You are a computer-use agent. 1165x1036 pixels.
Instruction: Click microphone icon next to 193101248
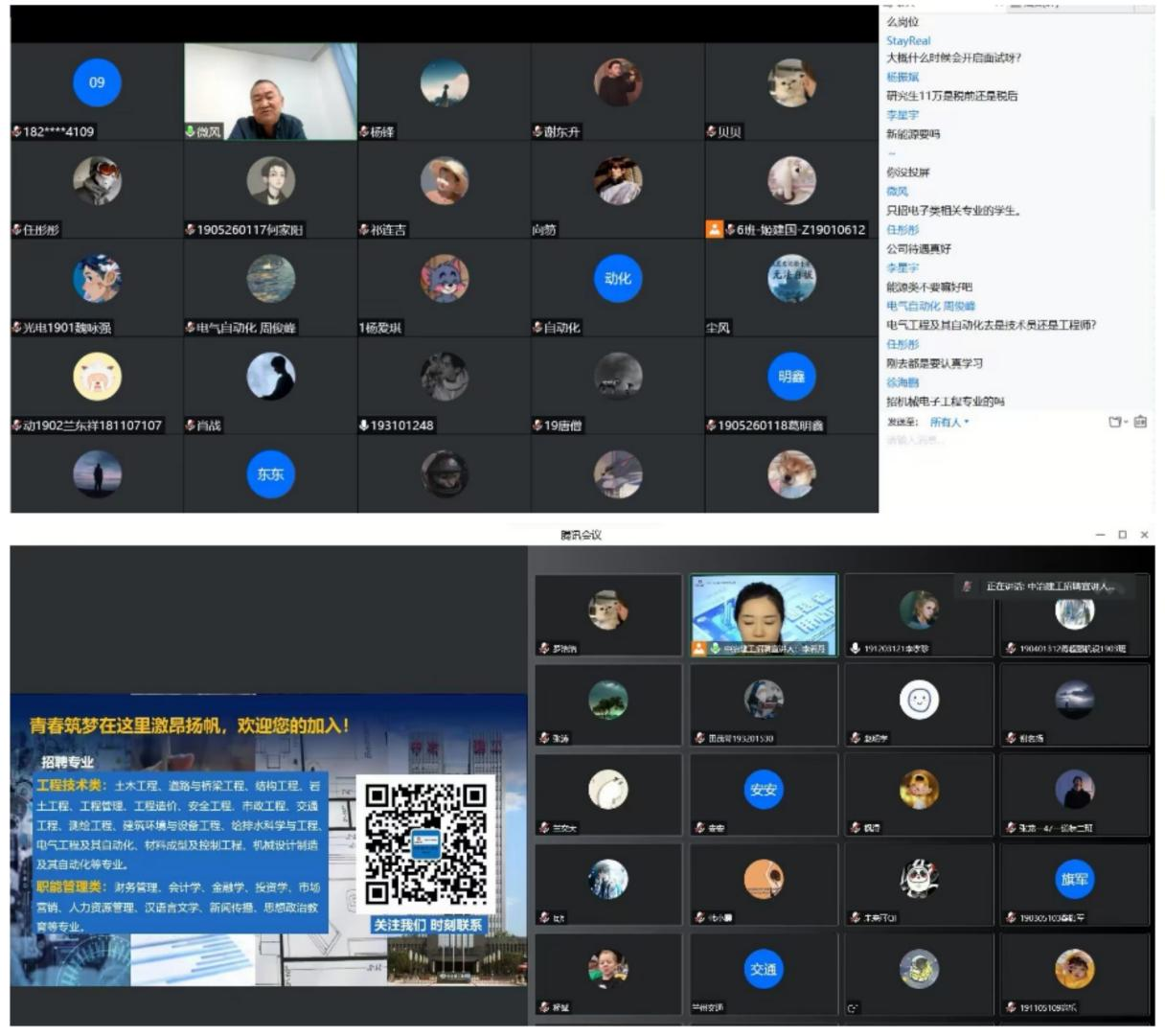(364, 426)
